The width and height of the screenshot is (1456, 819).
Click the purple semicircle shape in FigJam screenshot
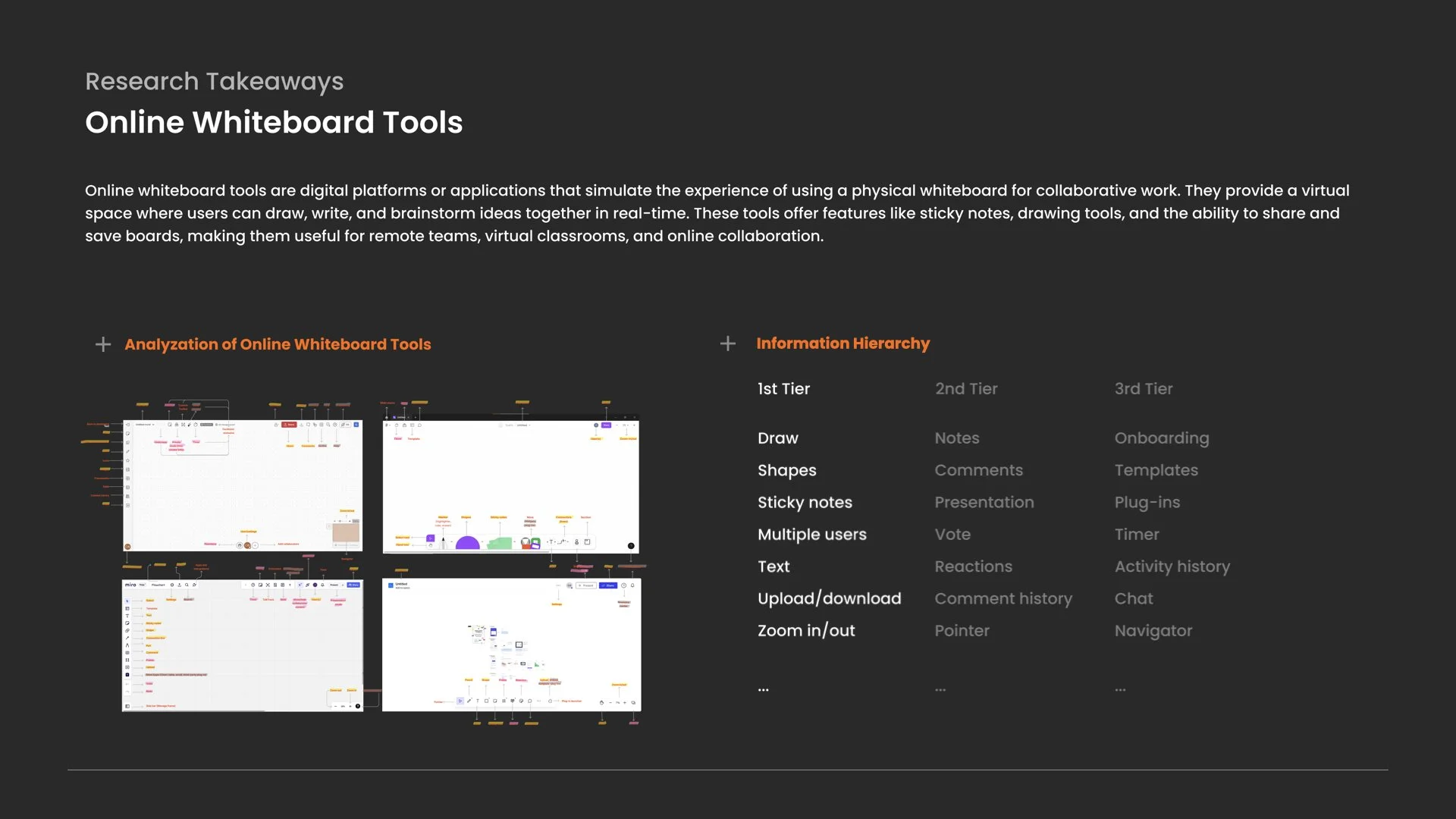pos(467,542)
